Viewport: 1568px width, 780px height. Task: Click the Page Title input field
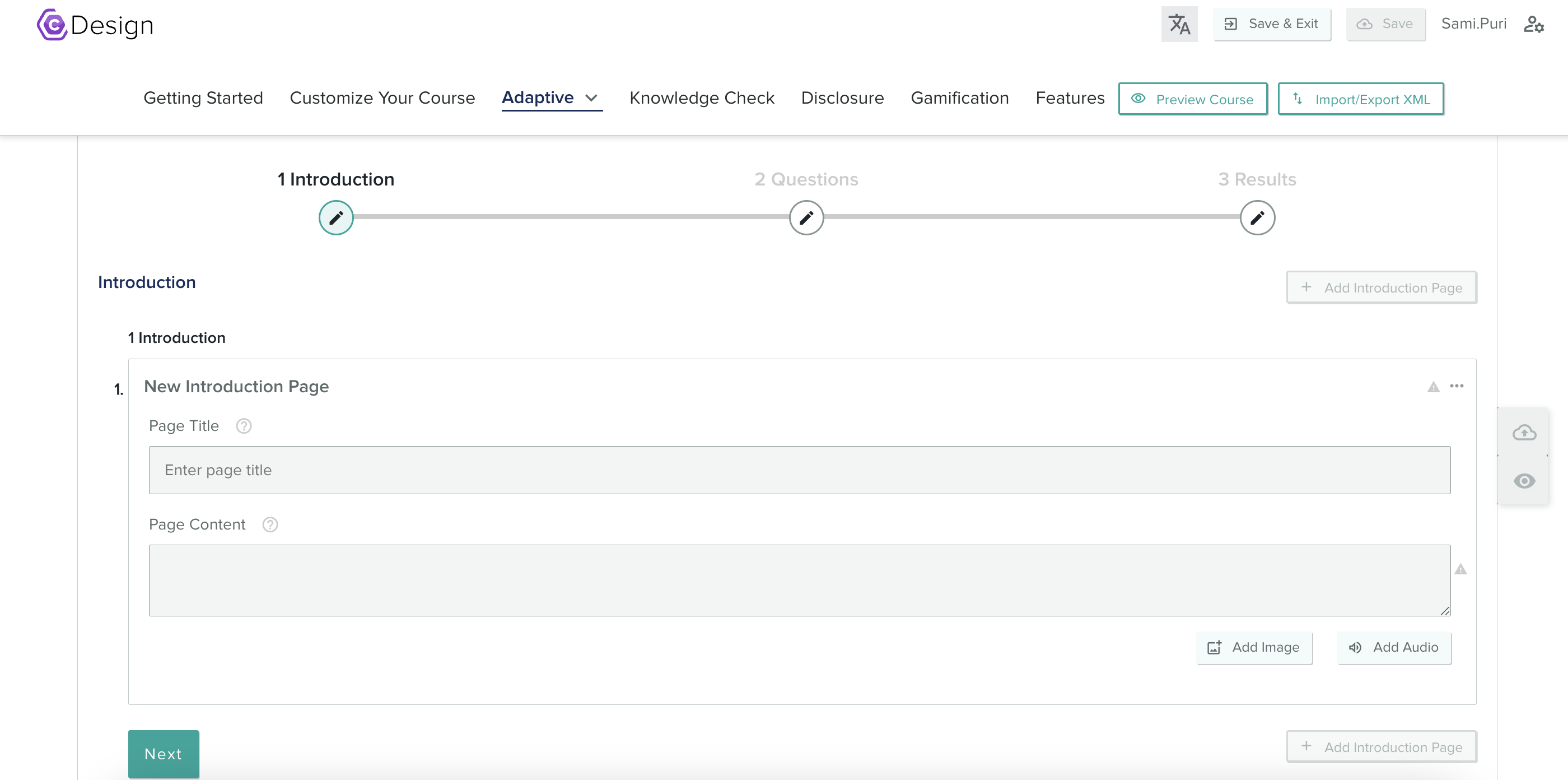pos(799,469)
